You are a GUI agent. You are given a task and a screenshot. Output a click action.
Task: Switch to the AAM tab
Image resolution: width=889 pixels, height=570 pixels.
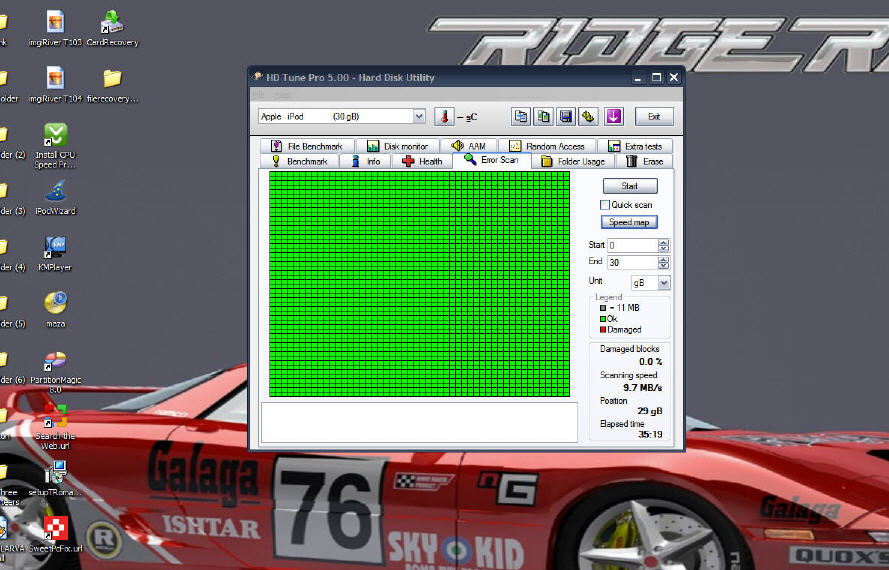(x=468, y=146)
